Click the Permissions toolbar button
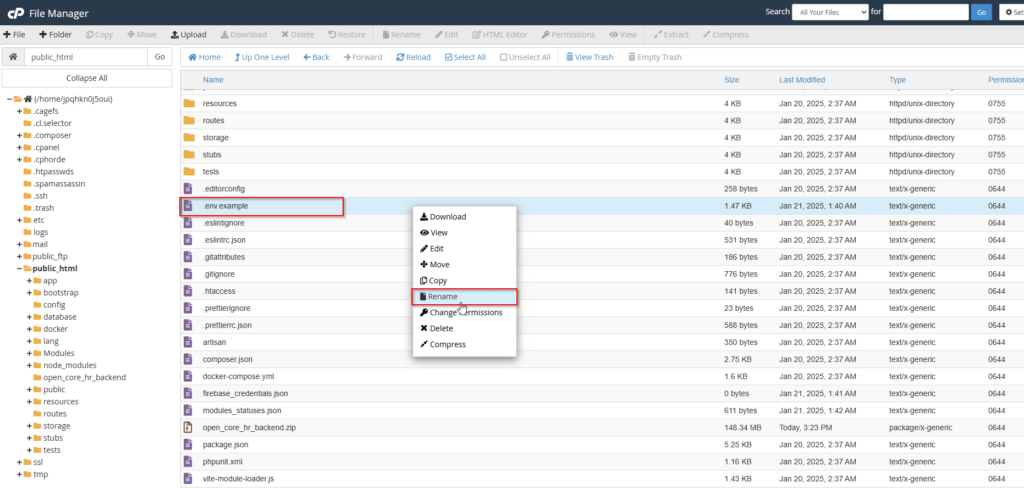This screenshot has height=488, width=1024. 568,35
